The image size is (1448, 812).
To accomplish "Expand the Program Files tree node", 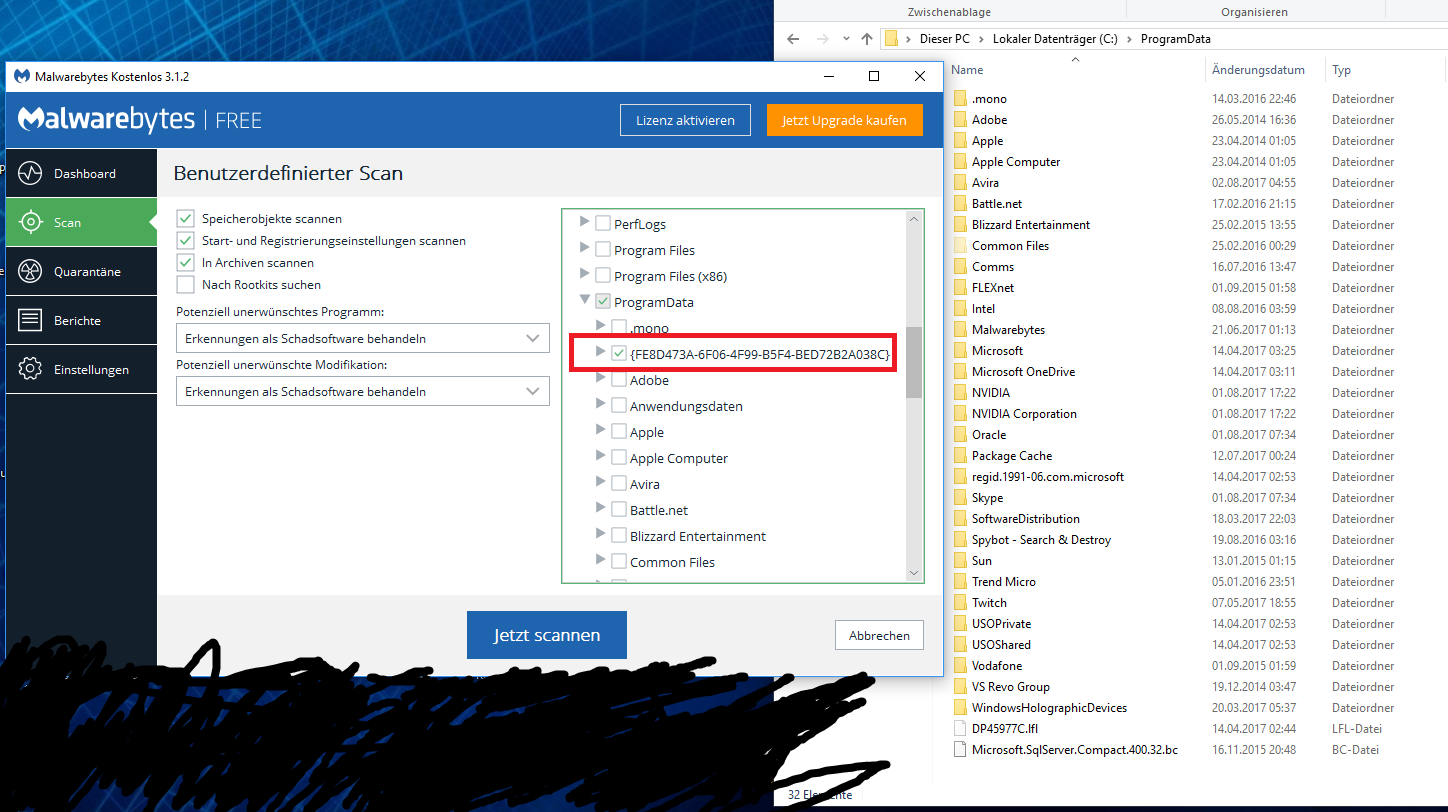I will [x=585, y=248].
